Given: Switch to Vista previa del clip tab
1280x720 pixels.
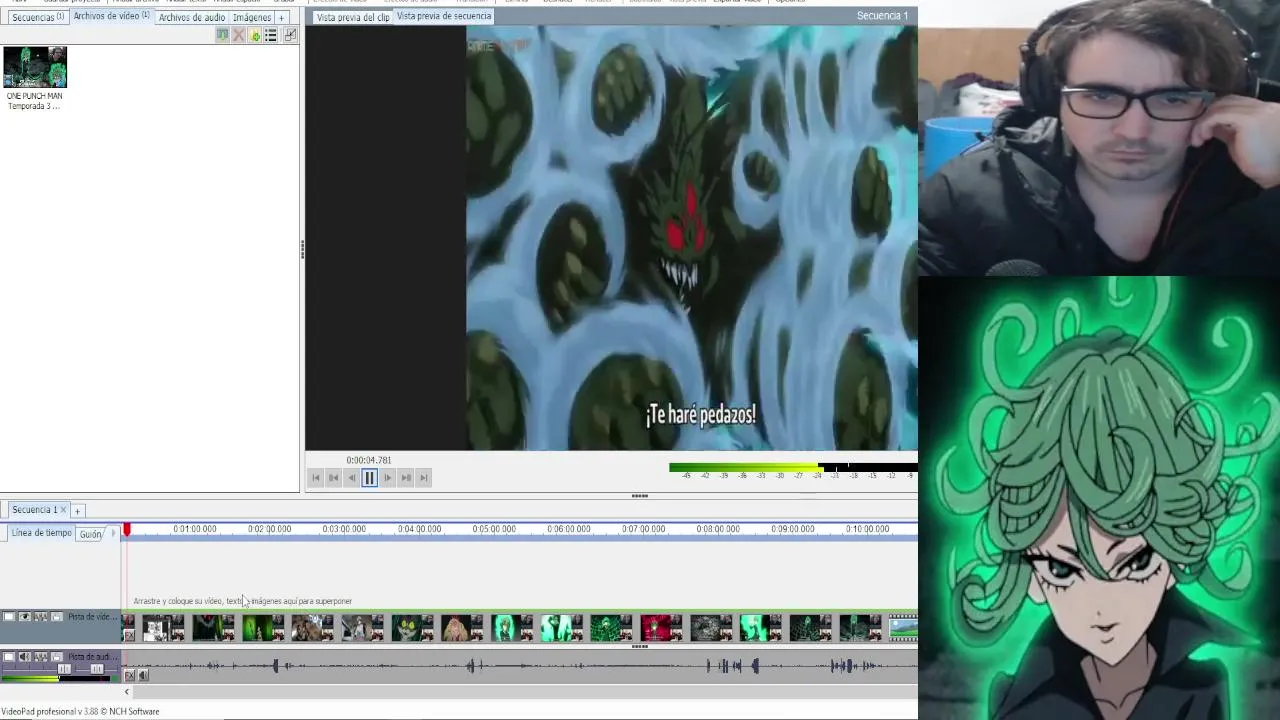Looking at the screenshot, I should tap(353, 17).
